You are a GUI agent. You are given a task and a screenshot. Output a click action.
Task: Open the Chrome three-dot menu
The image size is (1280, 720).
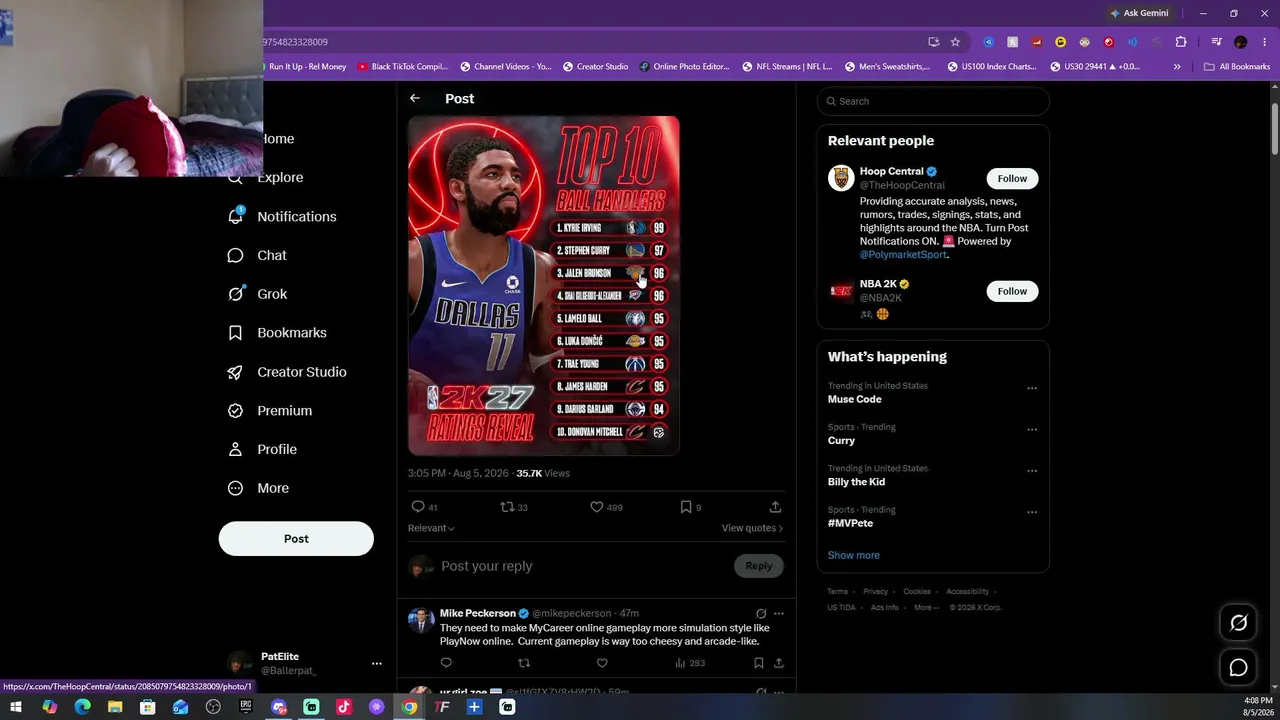tap(1264, 42)
